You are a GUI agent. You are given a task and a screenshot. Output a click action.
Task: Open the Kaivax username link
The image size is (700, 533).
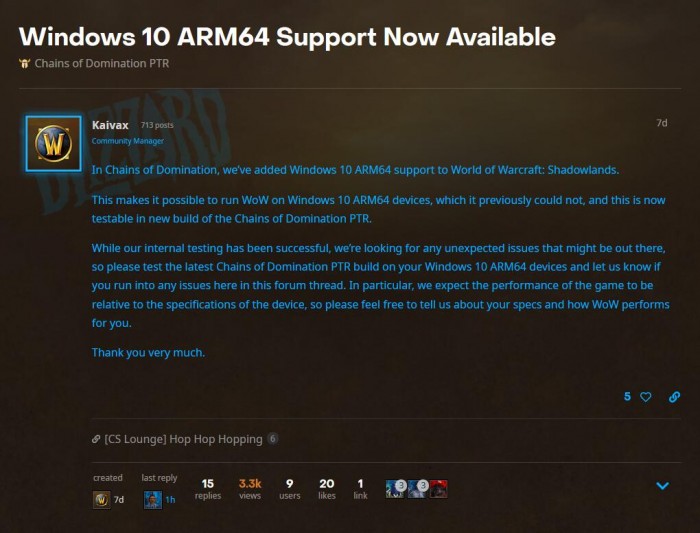coord(110,125)
